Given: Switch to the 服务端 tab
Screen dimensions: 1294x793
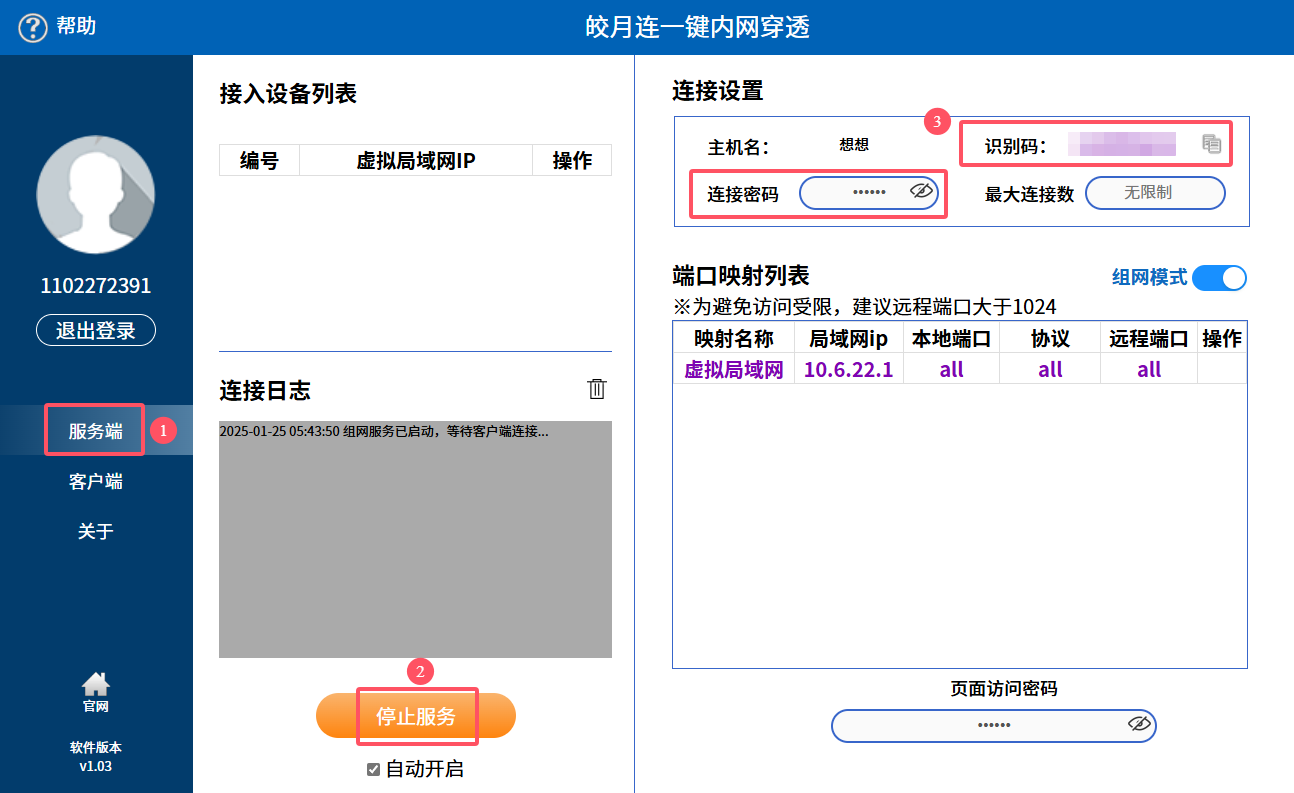Looking at the screenshot, I should 96,431.
